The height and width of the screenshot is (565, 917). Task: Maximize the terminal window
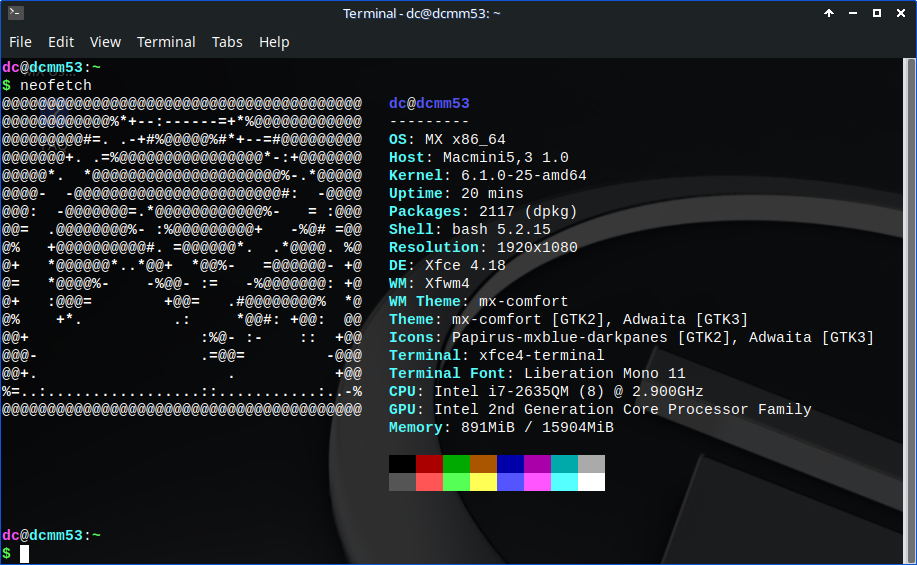click(x=877, y=13)
